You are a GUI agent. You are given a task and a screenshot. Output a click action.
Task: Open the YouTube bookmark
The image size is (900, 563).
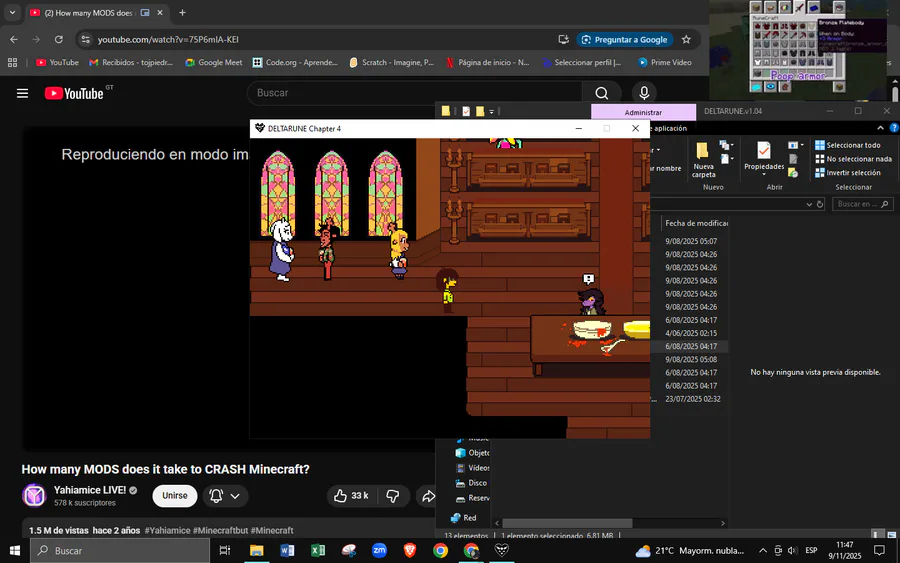(57, 63)
